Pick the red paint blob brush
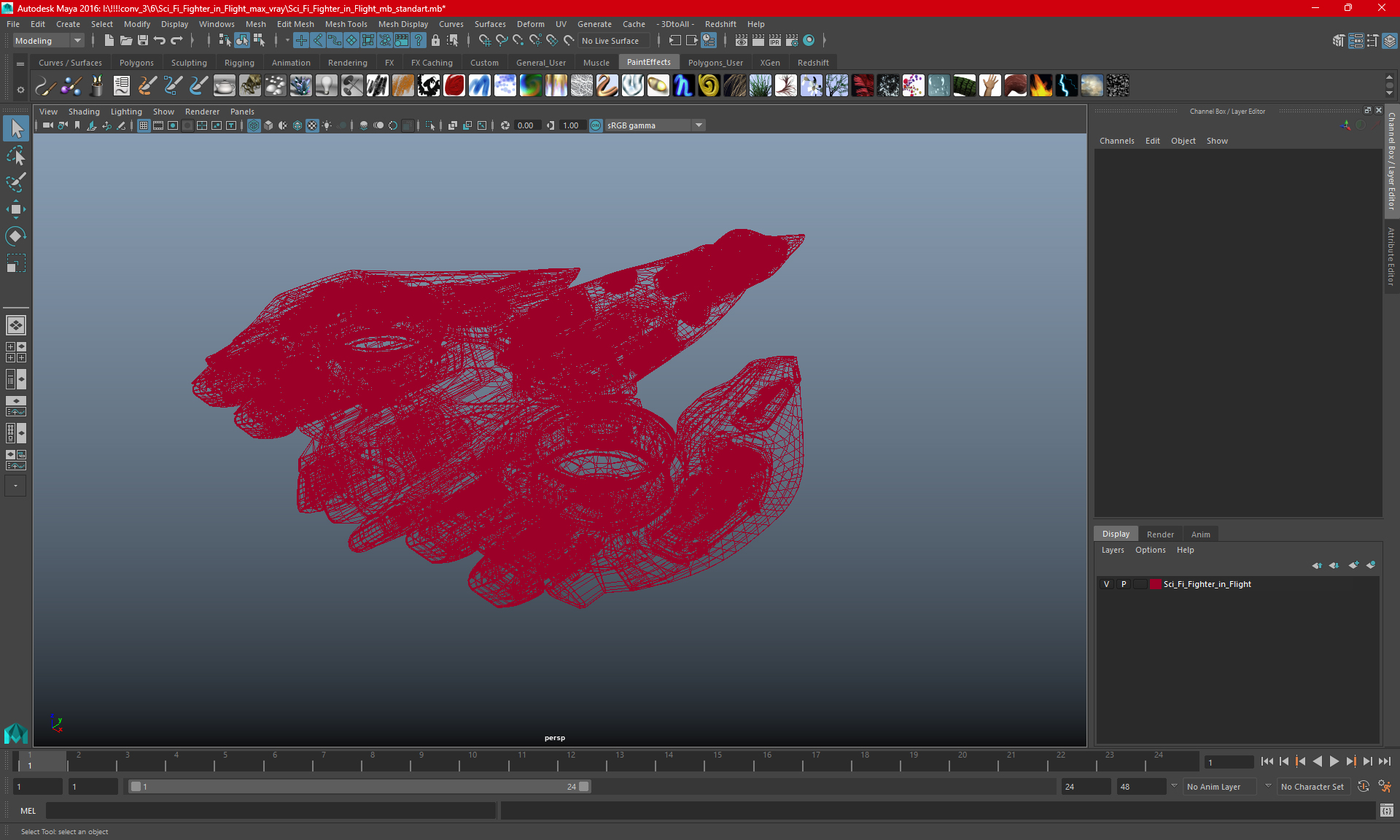 coord(454,86)
